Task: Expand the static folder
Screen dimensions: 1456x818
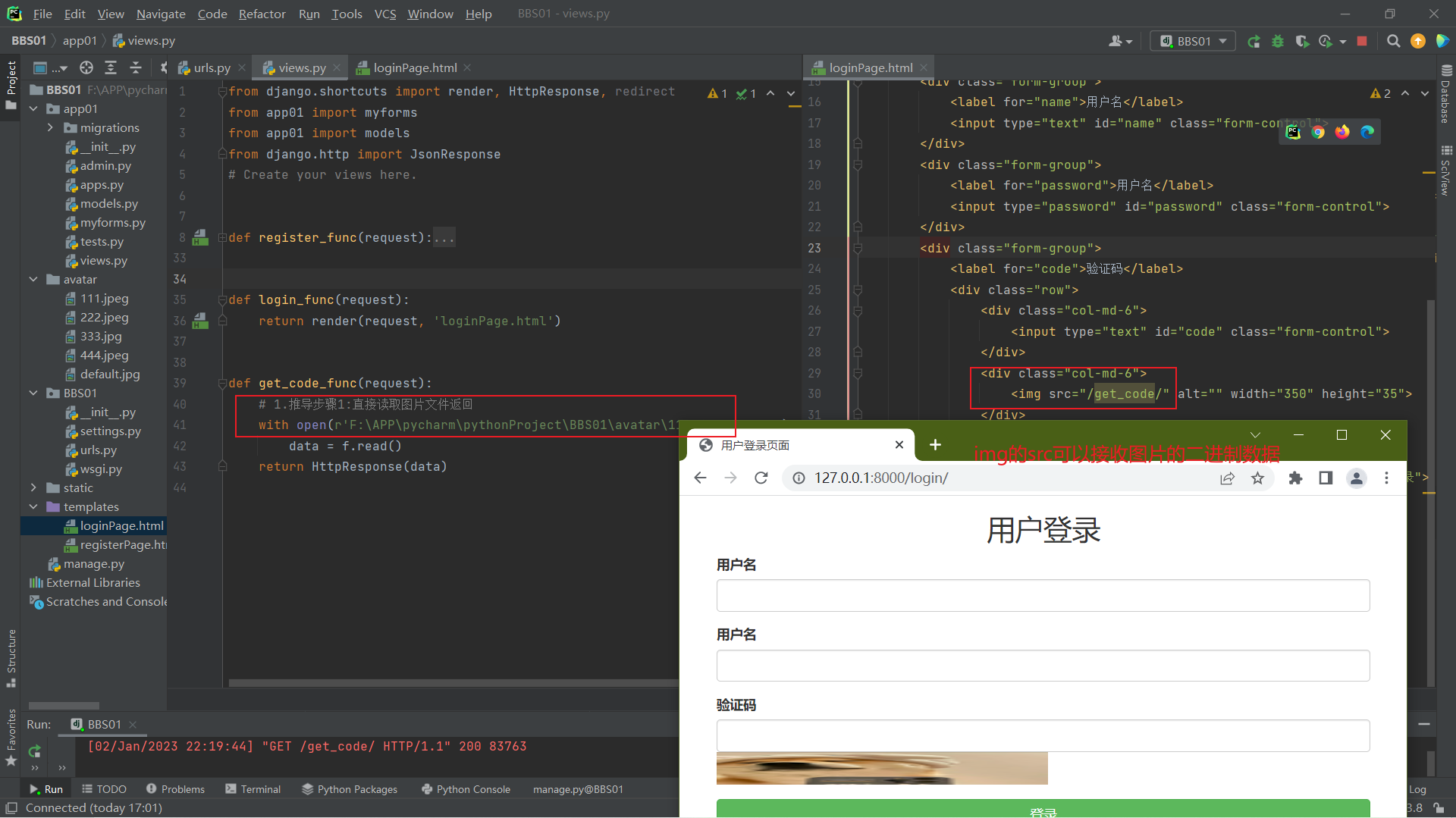Action: (33, 488)
